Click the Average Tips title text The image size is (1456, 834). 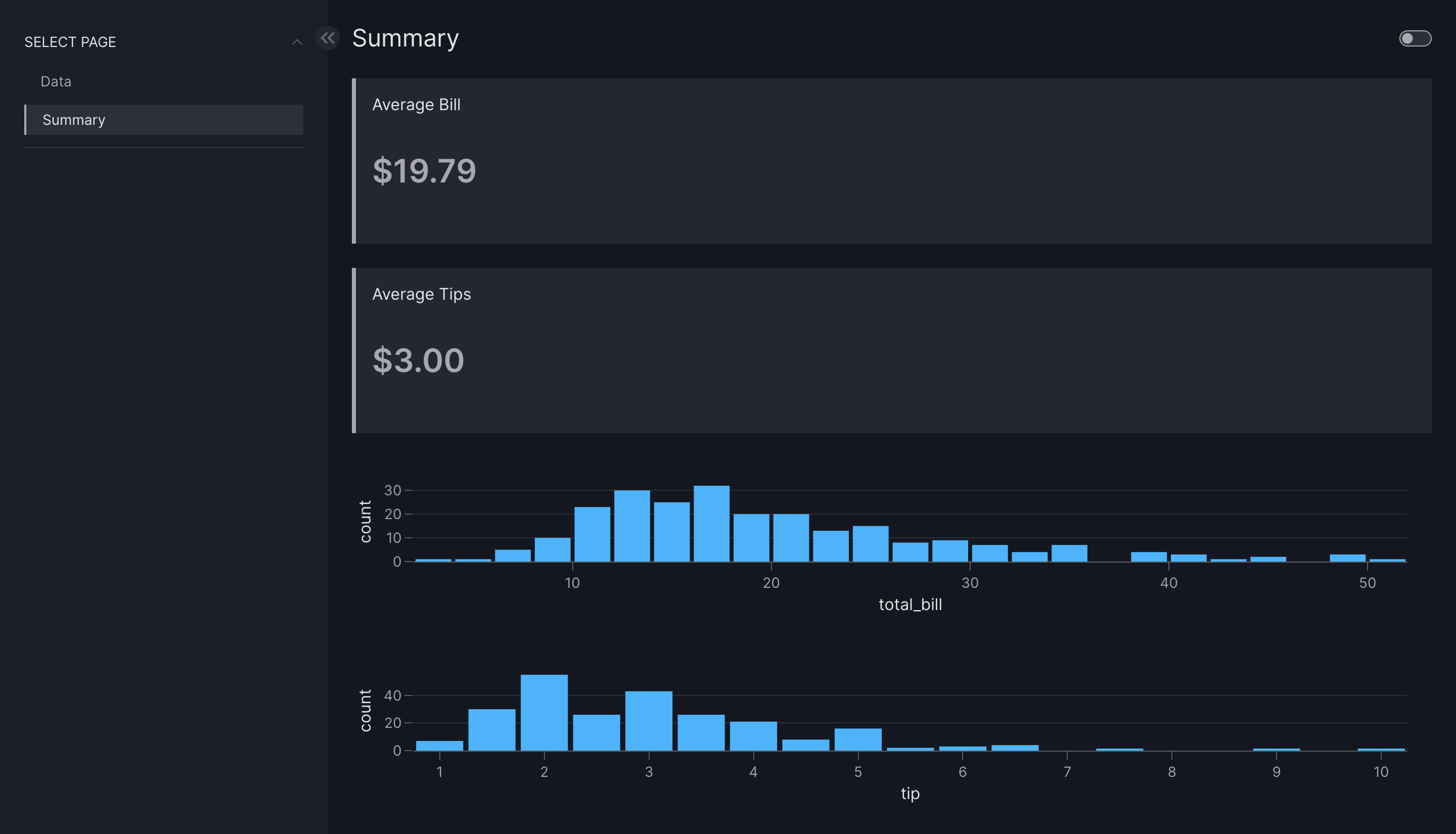421,294
